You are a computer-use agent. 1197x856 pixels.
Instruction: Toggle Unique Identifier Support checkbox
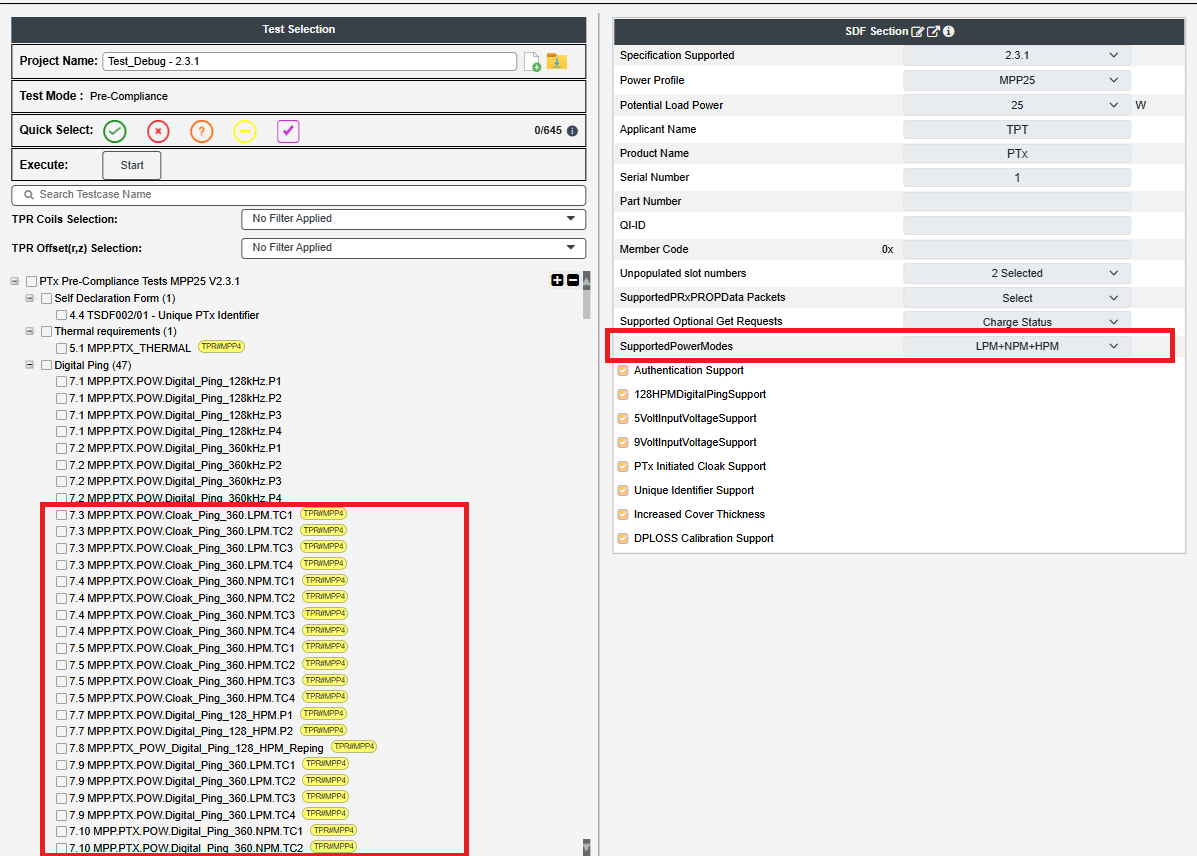pos(623,490)
